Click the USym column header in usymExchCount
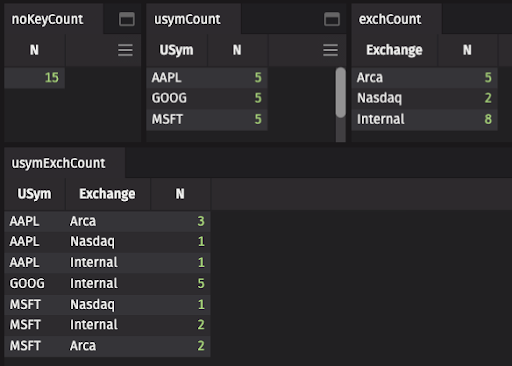The image size is (512, 366). click(x=34, y=194)
